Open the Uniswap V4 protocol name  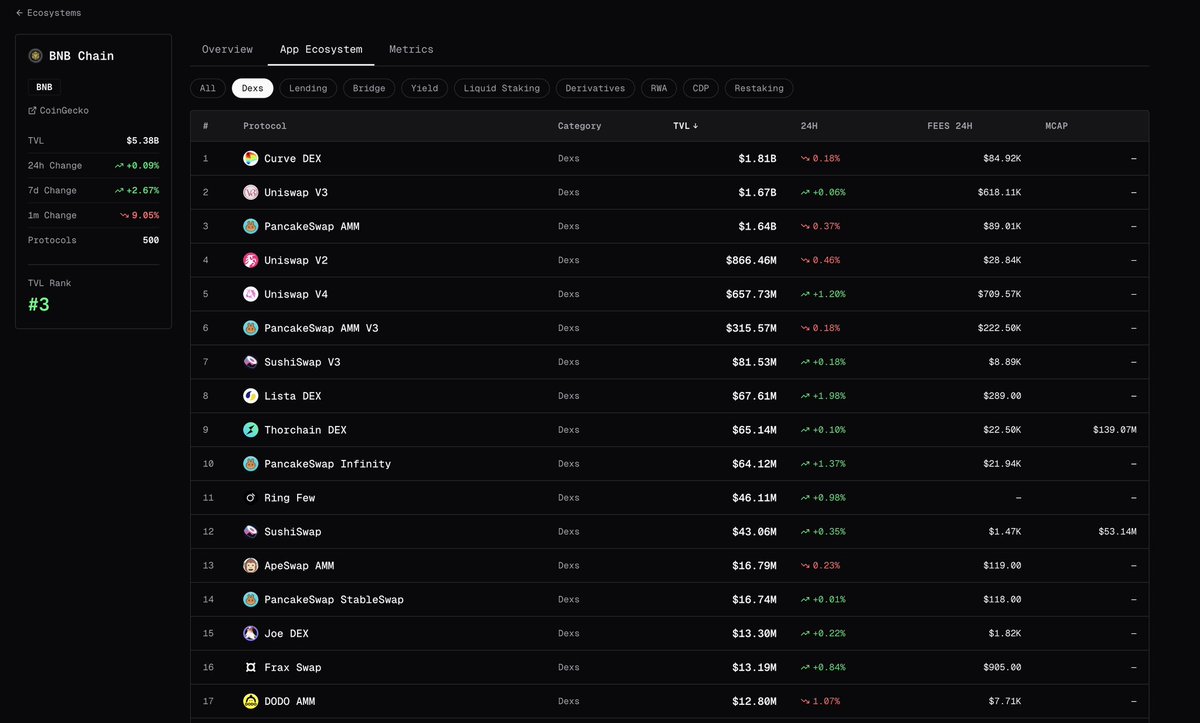point(296,295)
